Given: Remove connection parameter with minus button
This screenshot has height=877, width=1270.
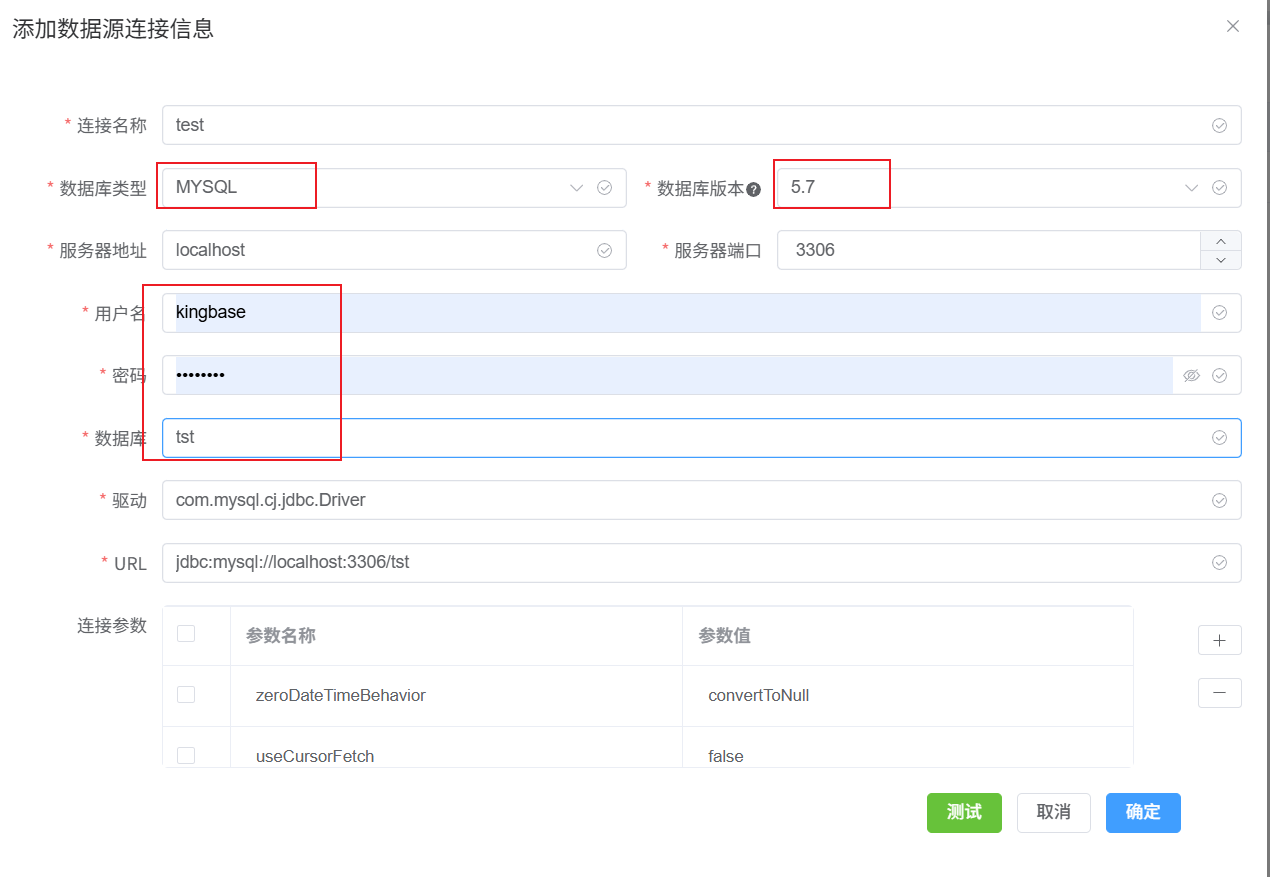Looking at the screenshot, I should (1220, 692).
